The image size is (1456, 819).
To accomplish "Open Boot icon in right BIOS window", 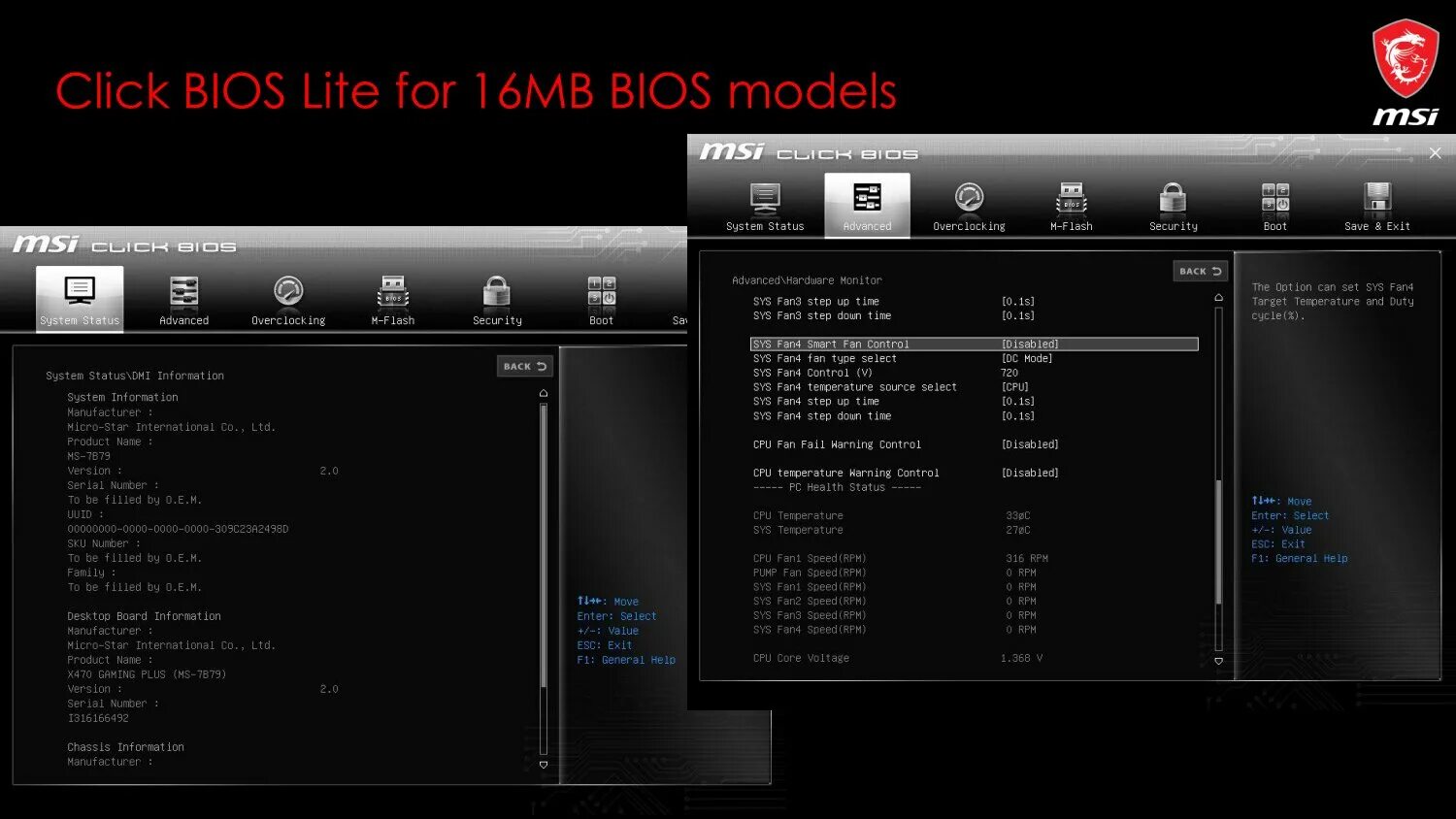I will [1275, 199].
